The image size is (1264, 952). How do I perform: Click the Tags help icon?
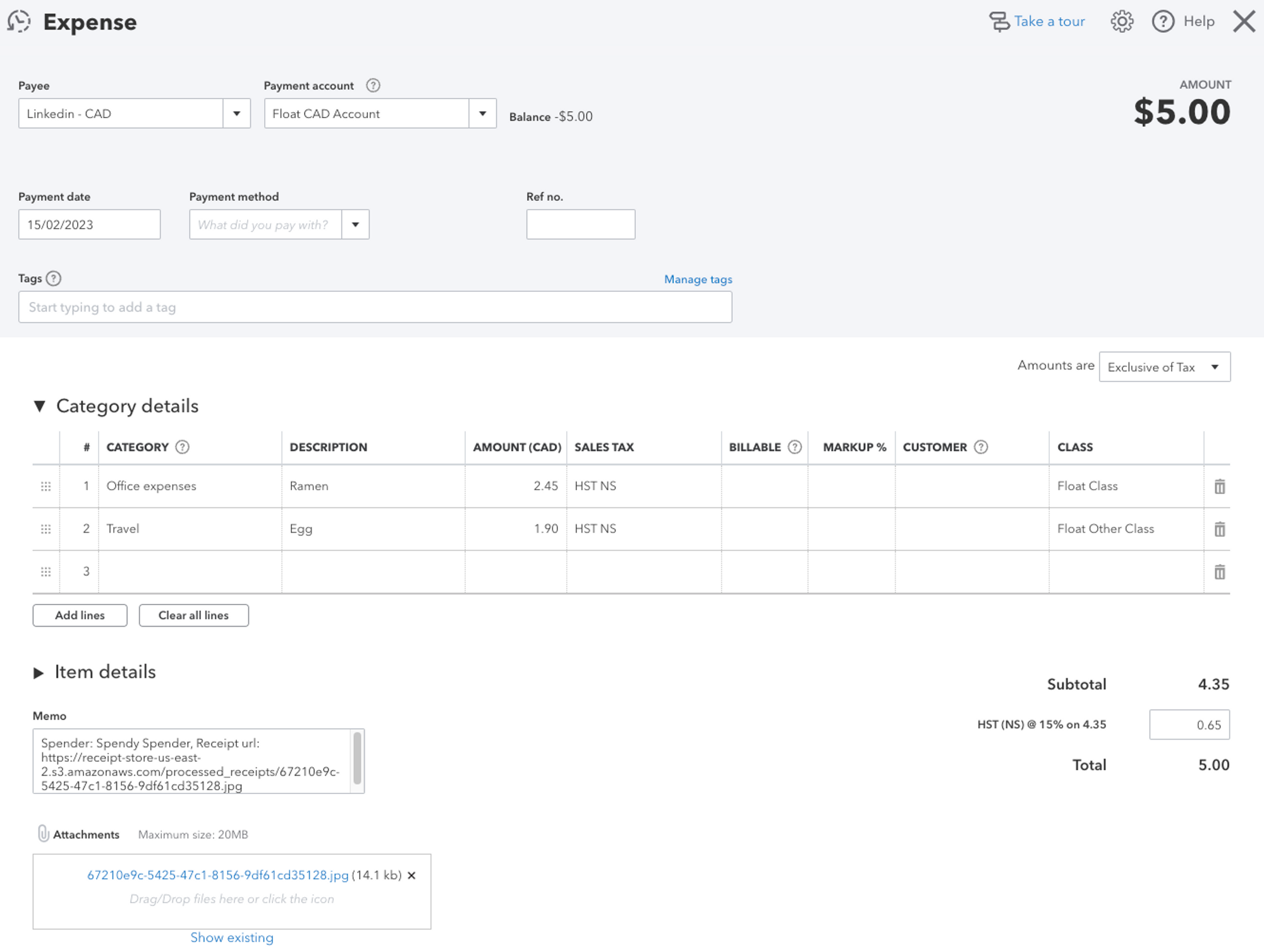pyautogui.click(x=54, y=279)
